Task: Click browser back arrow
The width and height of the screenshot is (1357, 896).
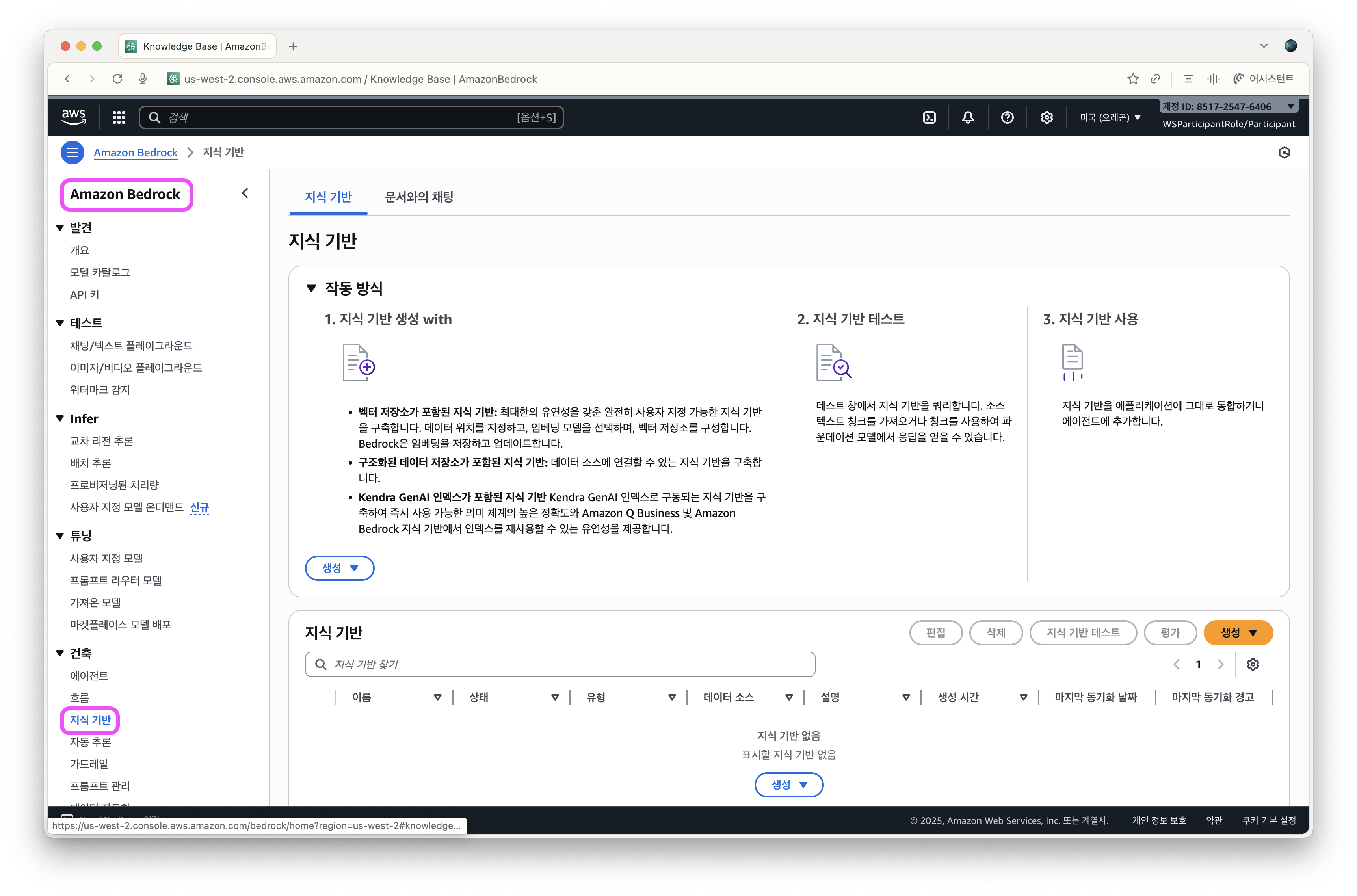Action: click(x=67, y=79)
